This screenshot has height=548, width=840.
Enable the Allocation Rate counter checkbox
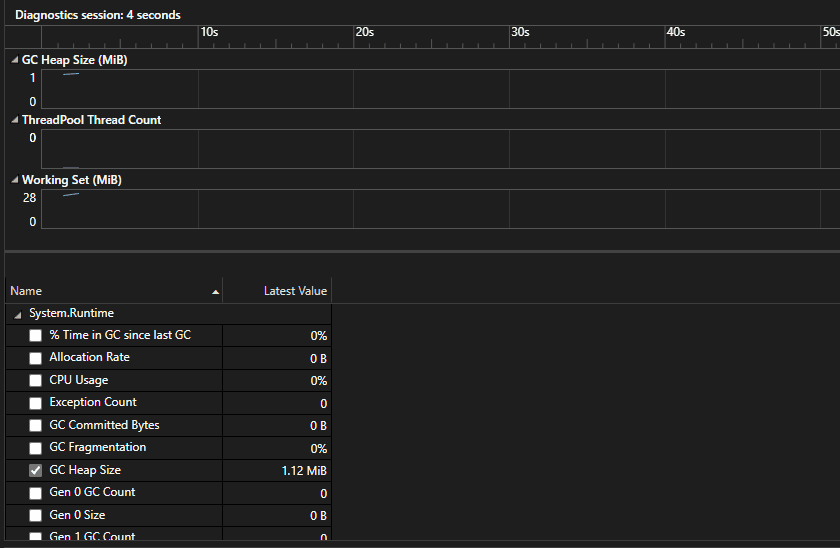click(x=35, y=358)
